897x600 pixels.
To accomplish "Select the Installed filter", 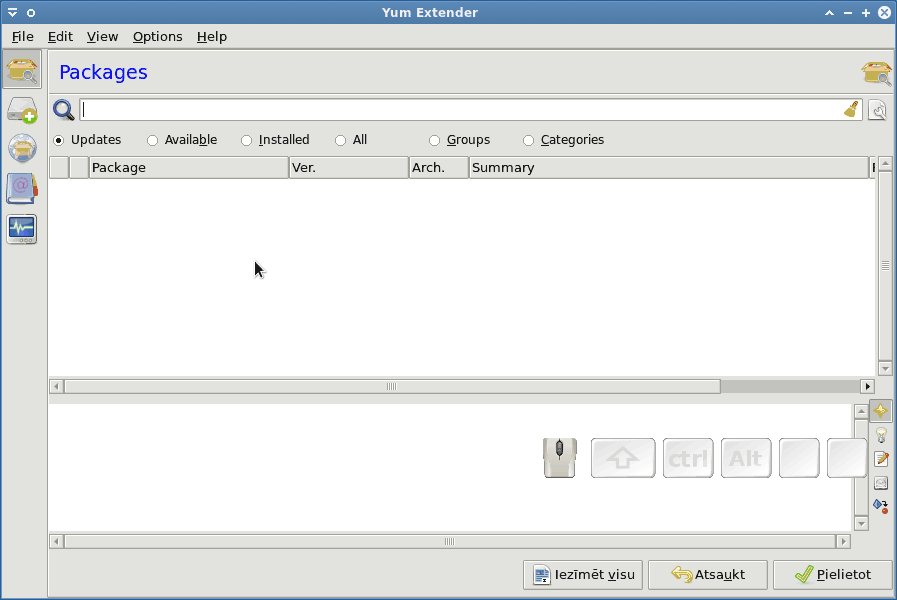I will click(x=275, y=140).
